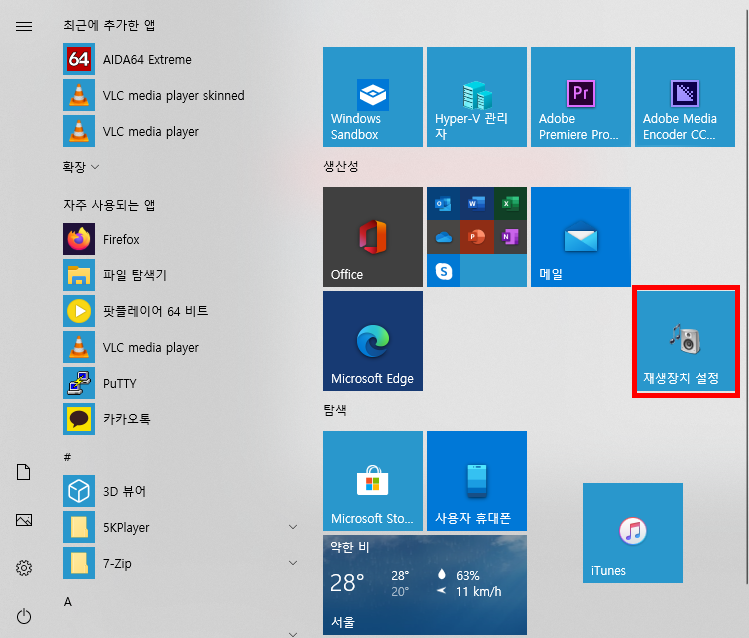Screen dimensions: 749x638
Task: Open the Microsoft Store tile
Action: (373, 481)
